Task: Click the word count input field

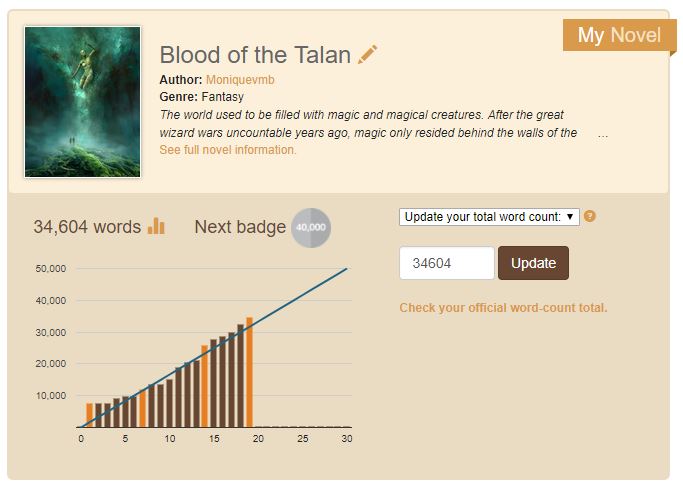Action: (446, 263)
